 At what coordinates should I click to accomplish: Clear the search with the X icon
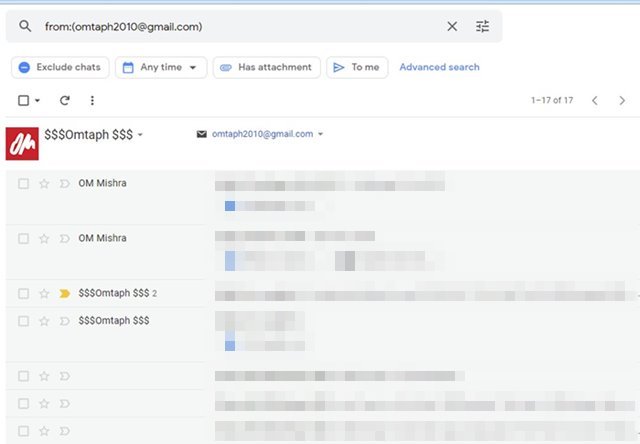452,27
